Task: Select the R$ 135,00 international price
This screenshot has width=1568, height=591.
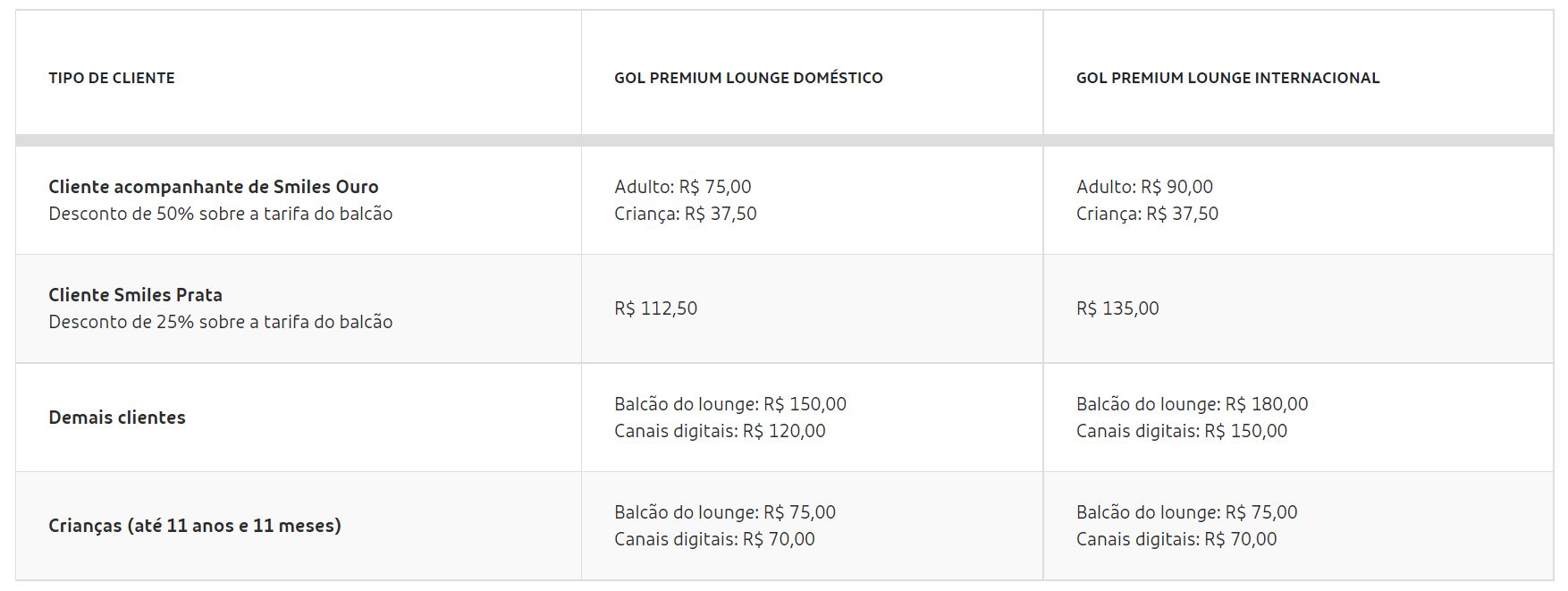Action: 1117,308
